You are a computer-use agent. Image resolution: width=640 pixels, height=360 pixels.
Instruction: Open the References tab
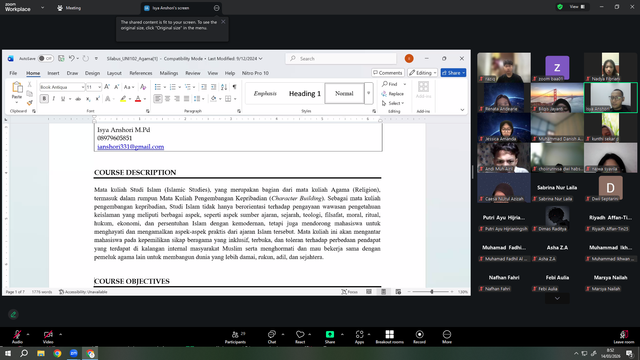(141, 73)
